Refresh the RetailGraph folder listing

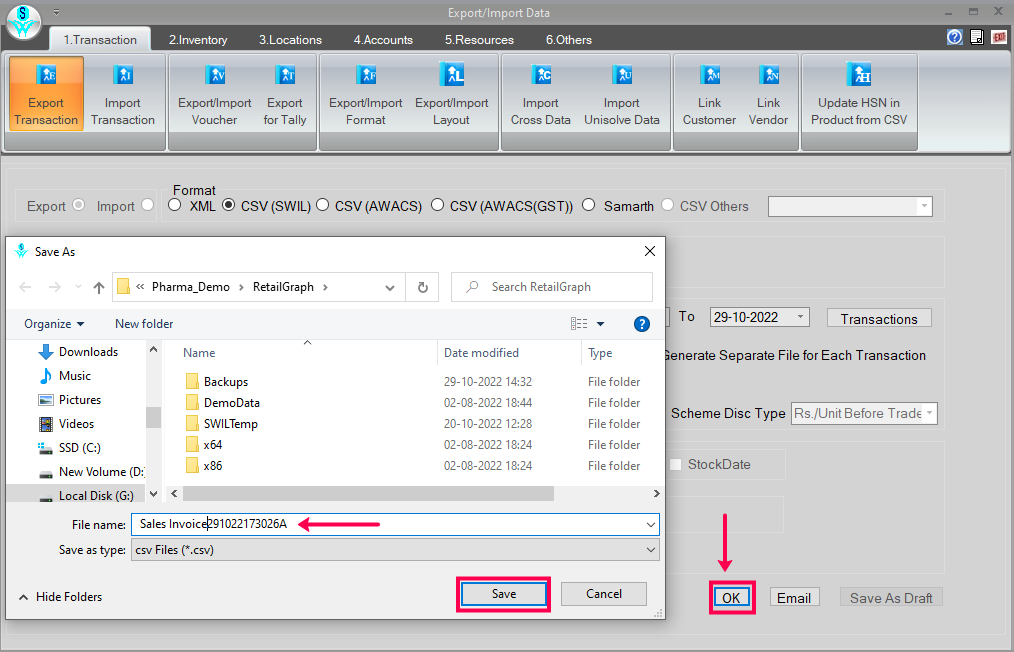422,287
